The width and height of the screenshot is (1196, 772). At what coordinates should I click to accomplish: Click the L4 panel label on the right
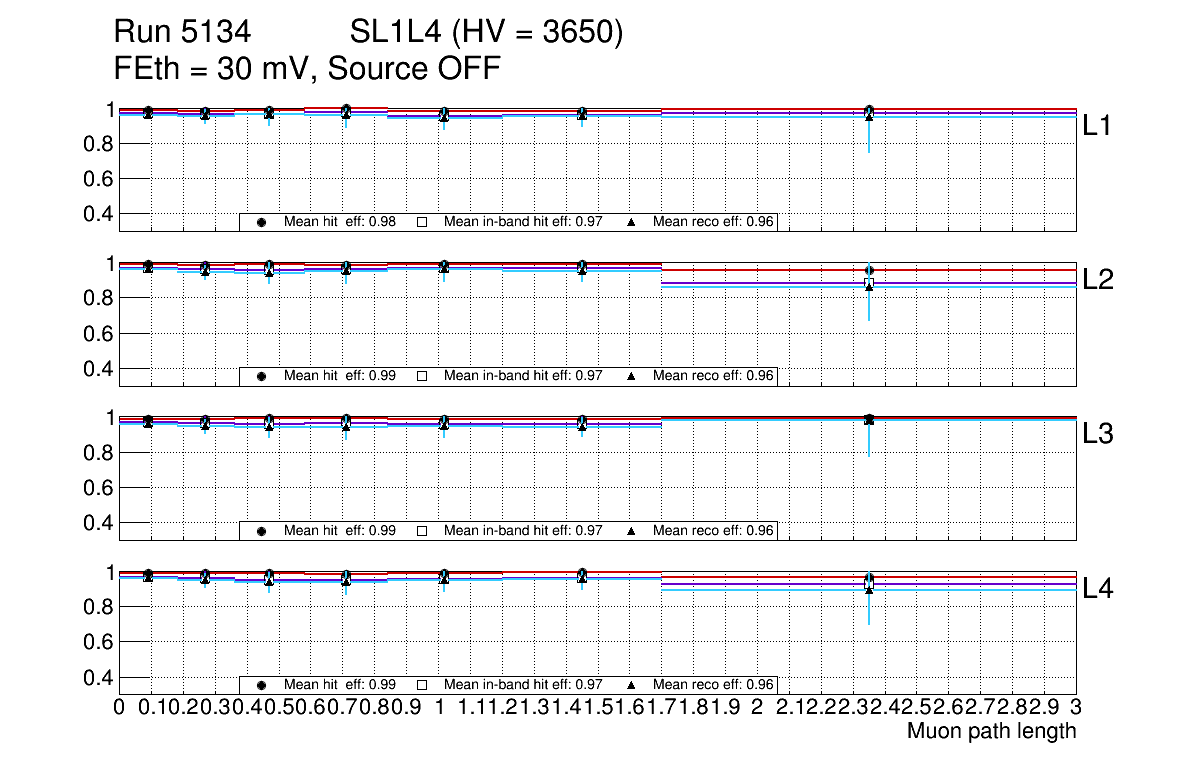1098,589
